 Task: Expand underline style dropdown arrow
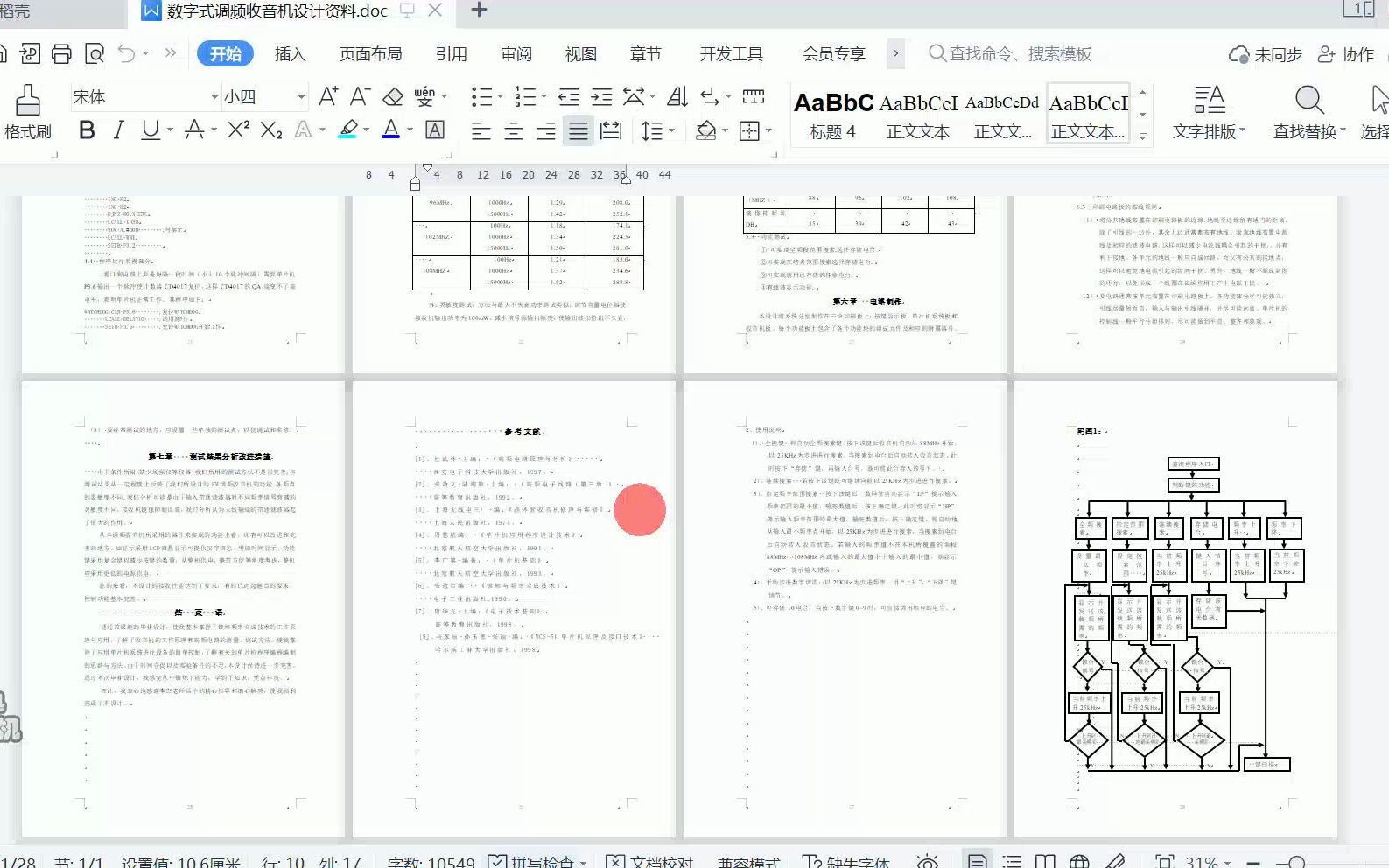pyautogui.click(x=170, y=130)
